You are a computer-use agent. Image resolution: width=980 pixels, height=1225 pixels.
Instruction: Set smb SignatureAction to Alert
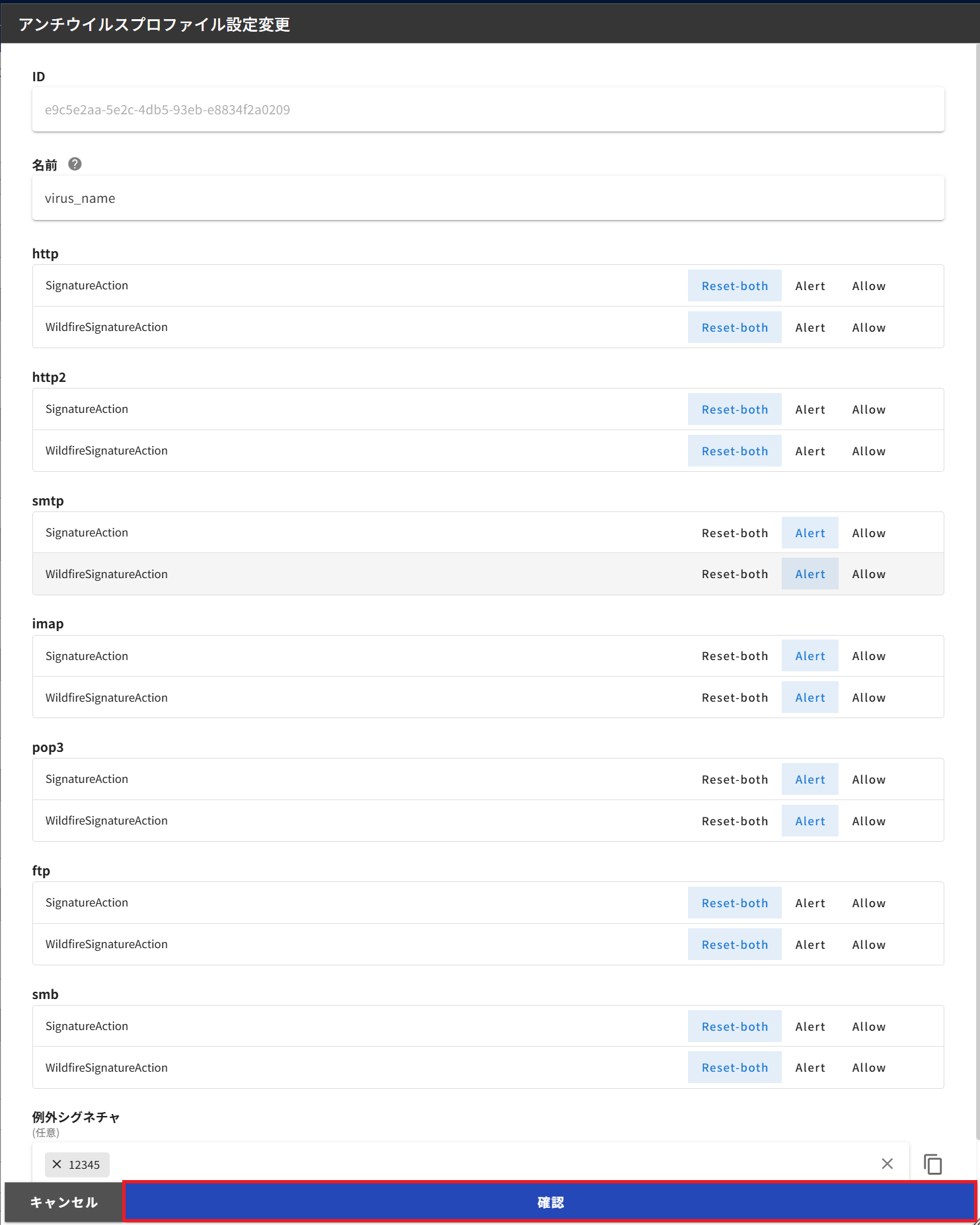(810, 1027)
